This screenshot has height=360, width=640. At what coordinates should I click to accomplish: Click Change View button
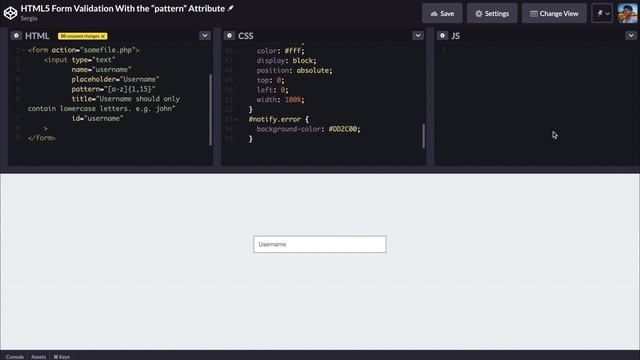coord(554,13)
